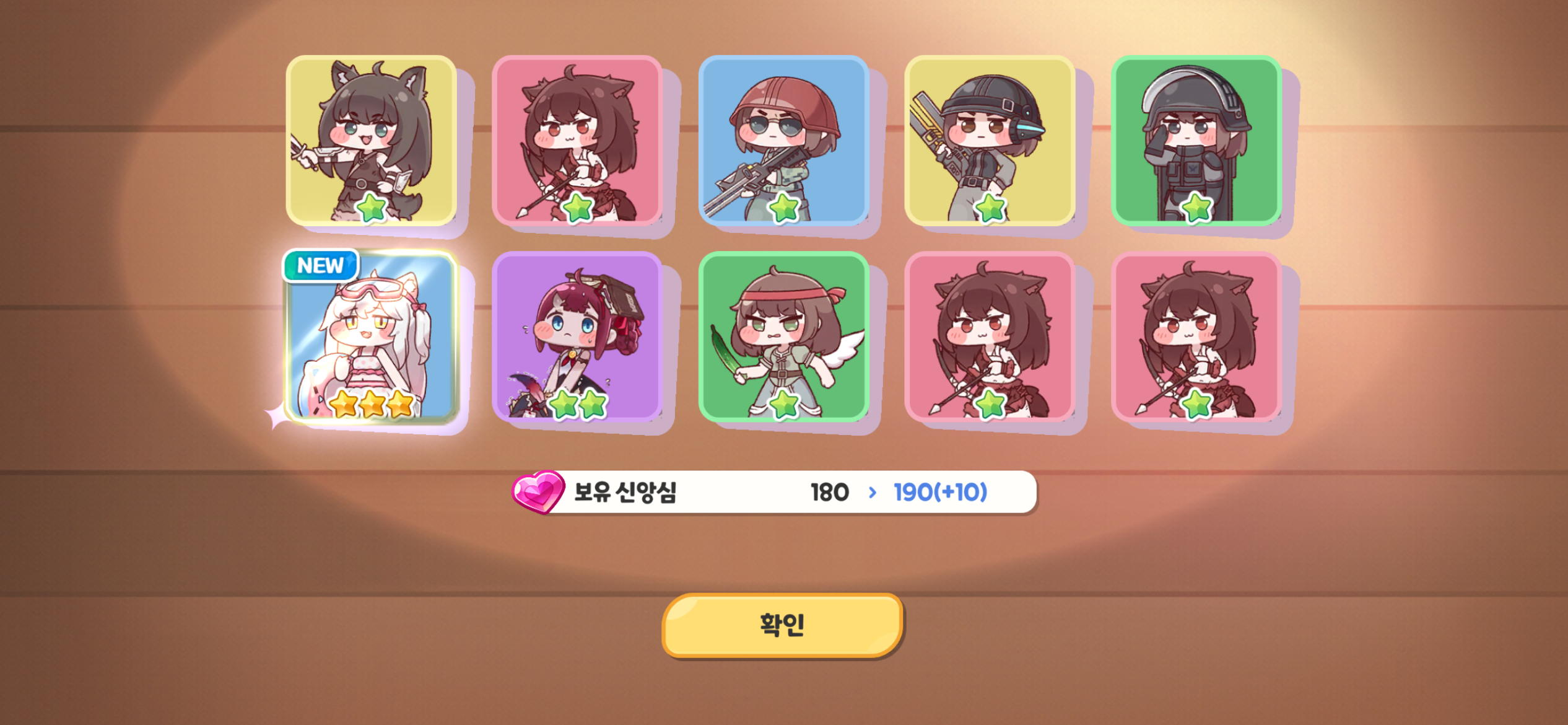1568x725 pixels.
Task: Select the red headband winged girl card
Action: click(x=784, y=336)
